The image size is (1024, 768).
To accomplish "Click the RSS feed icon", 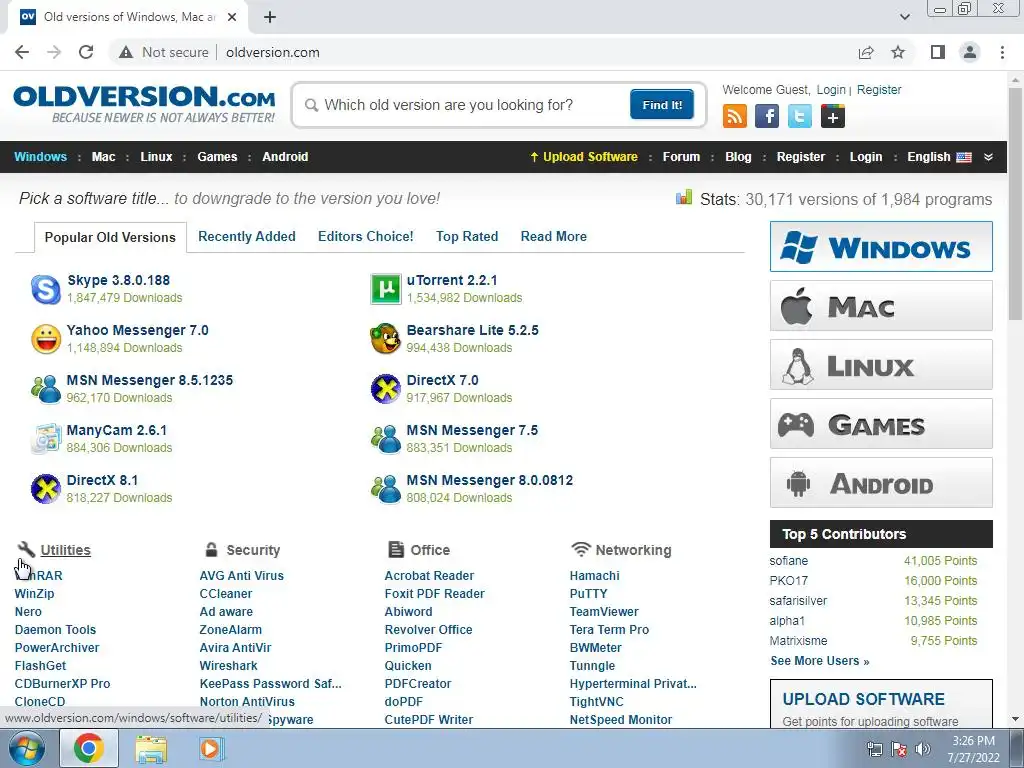I will (735, 117).
